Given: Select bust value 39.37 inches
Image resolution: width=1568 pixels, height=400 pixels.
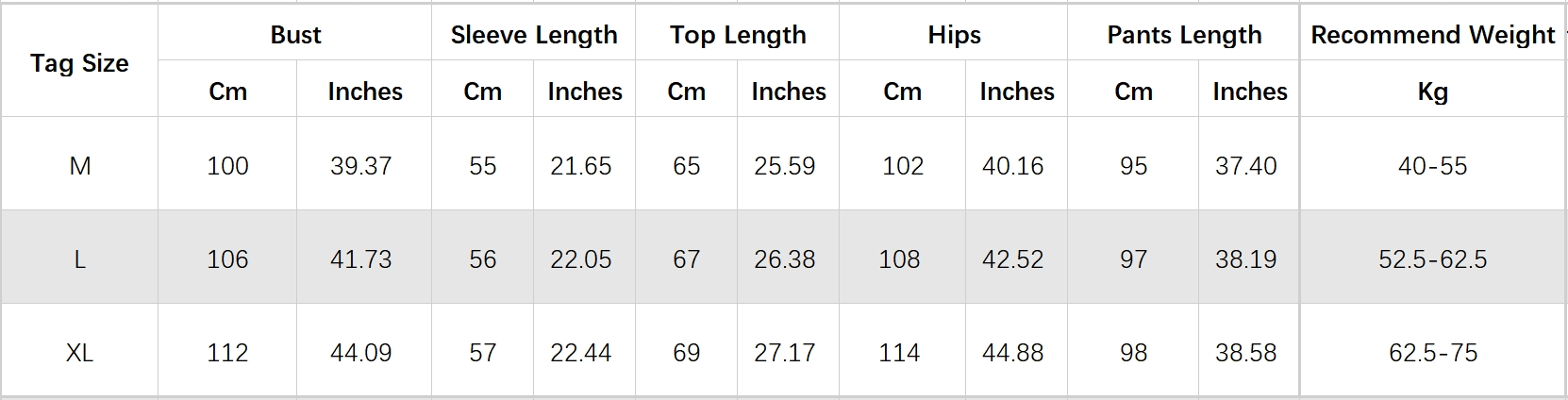Looking at the screenshot, I should [360, 166].
